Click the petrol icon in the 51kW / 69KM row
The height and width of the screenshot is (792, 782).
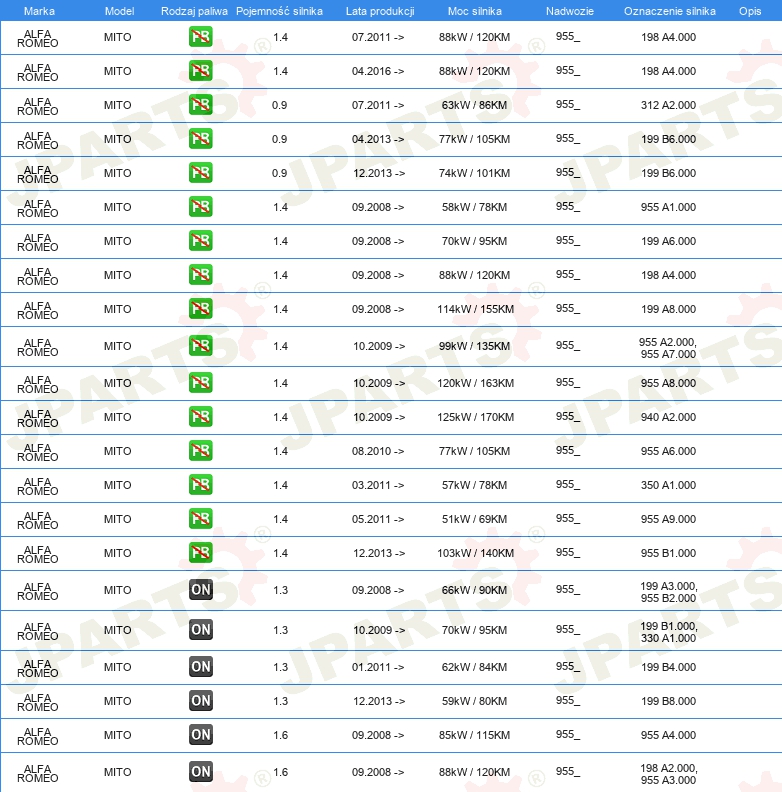pos(200,519)
